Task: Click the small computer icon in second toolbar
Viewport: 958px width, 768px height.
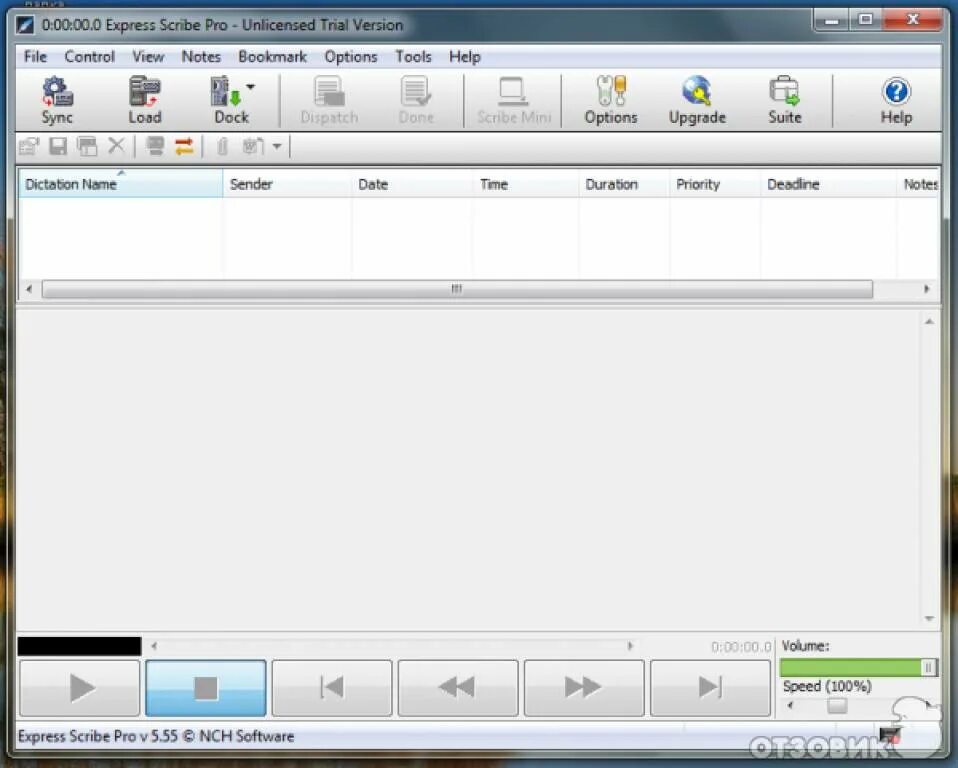Action: [x=155, y=146]
